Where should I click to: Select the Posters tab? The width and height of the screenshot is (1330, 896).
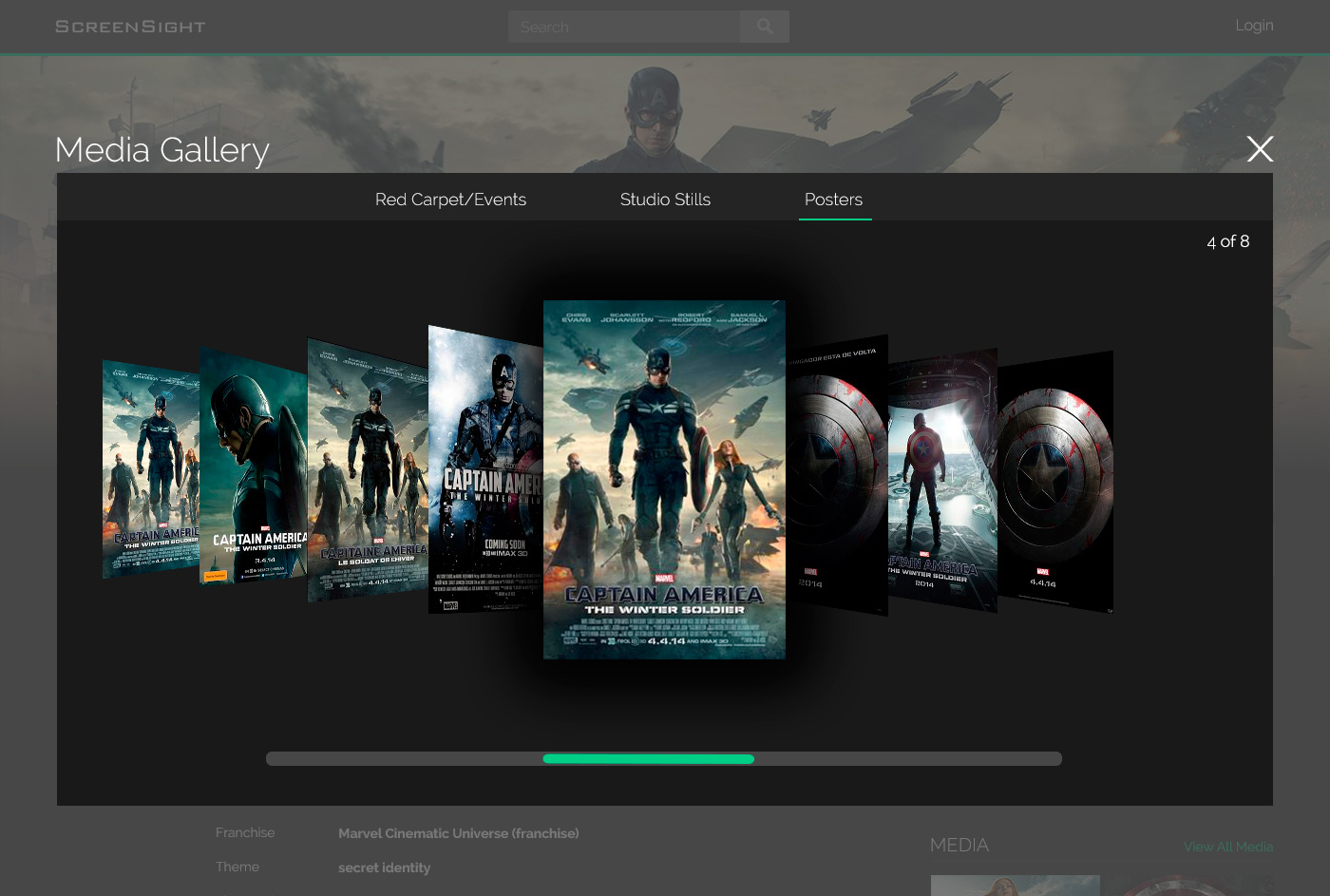[833, 200]
